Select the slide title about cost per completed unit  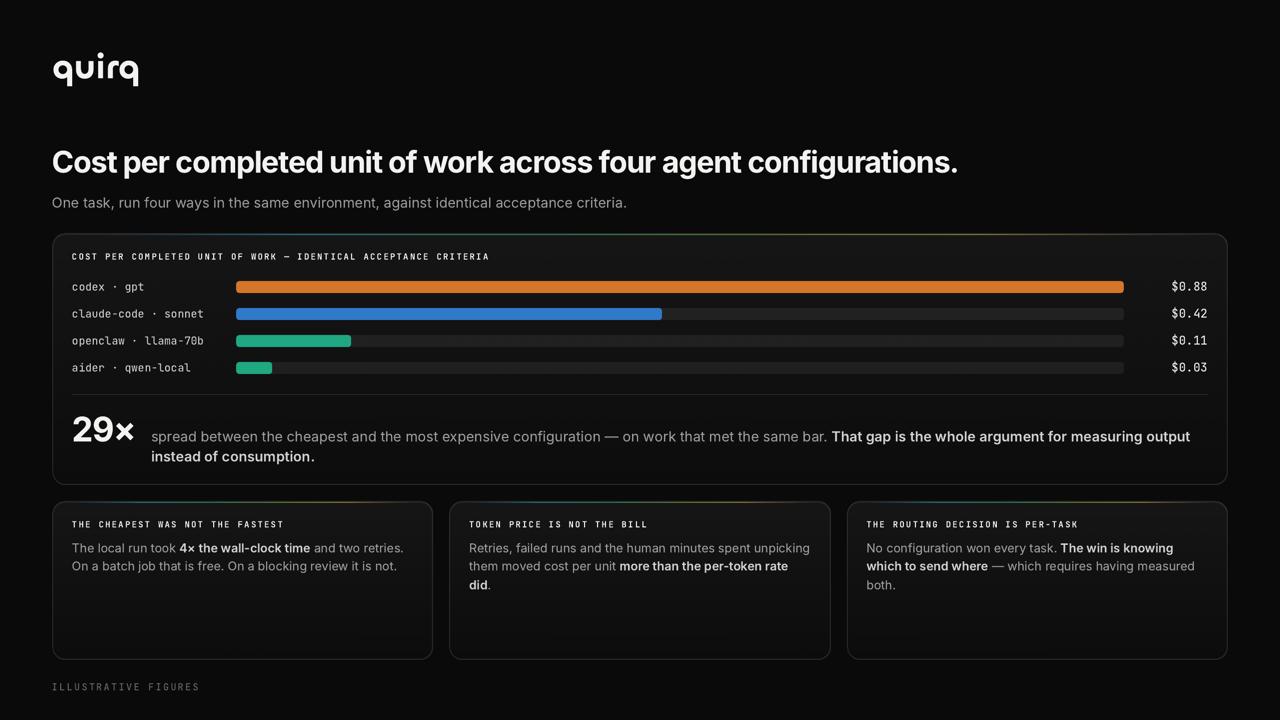click(505, 162)
